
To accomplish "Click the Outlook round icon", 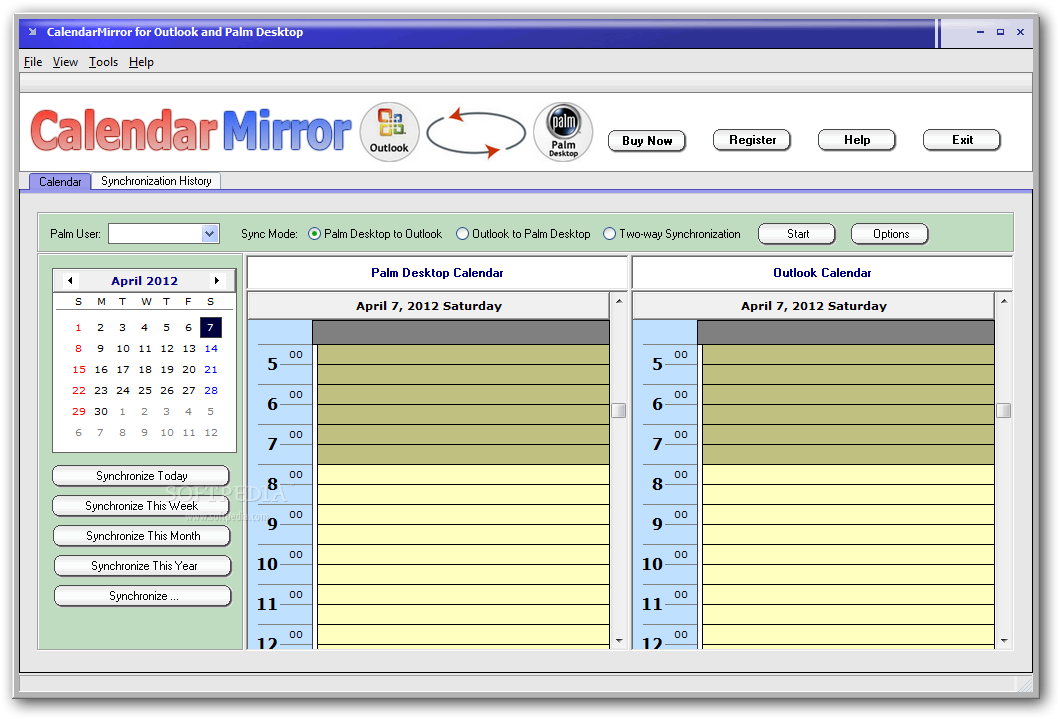I will point(389,132).
